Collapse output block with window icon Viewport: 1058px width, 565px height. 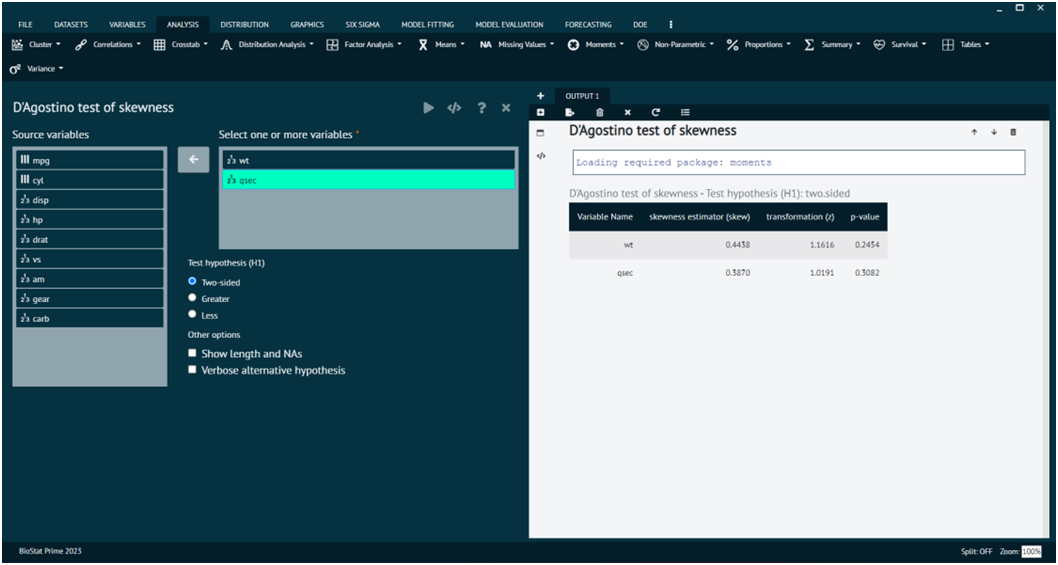pyautogui.click(x=540, y=133)
